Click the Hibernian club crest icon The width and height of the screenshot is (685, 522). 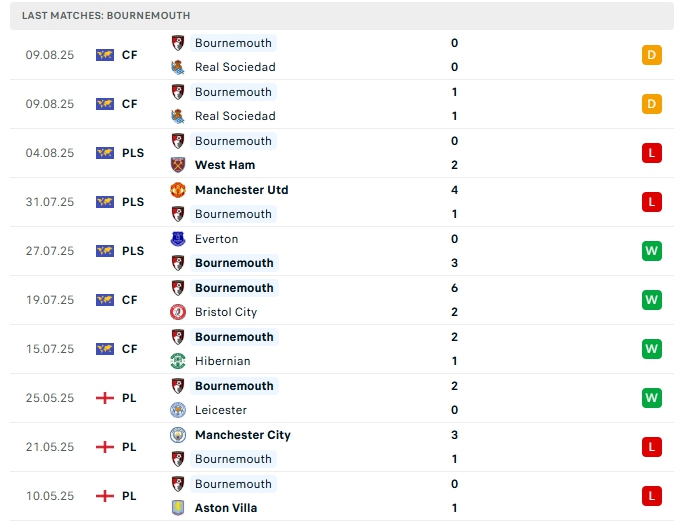(x=178, y=361)
